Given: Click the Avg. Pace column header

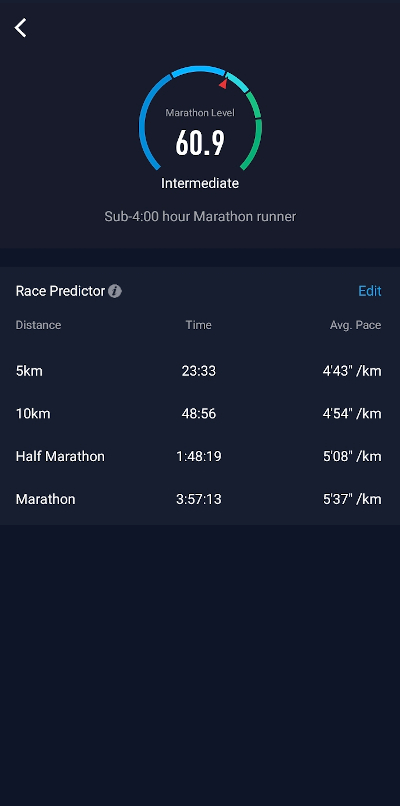Looking at the screenshot, I should click(x=355, y=325).
